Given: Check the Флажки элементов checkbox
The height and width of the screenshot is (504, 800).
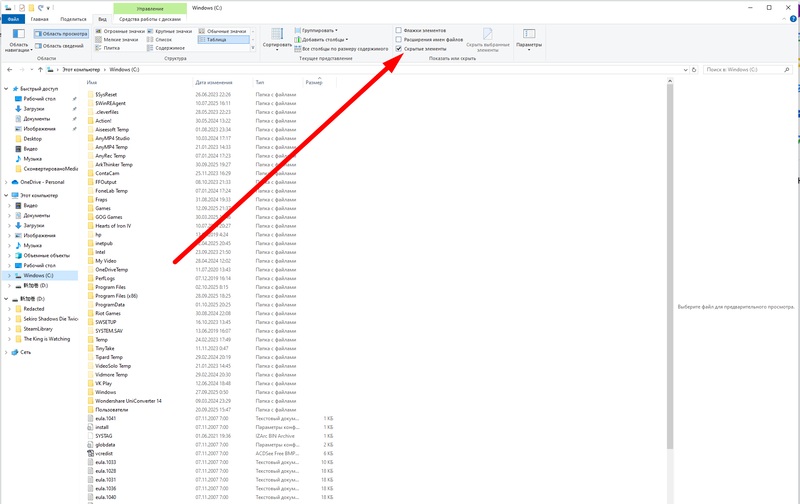Looking at the screenshot, I should coord(399,31).
